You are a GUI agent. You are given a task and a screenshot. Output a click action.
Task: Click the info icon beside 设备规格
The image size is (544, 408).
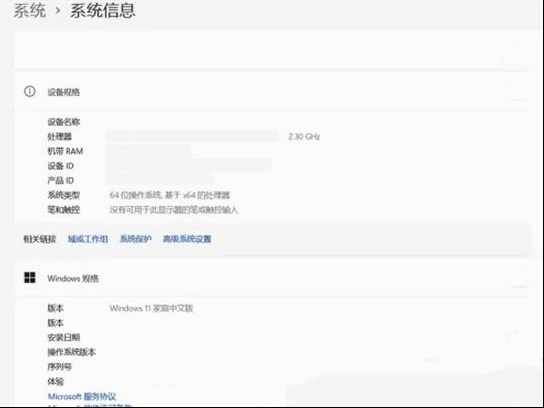tap(29, 91)
